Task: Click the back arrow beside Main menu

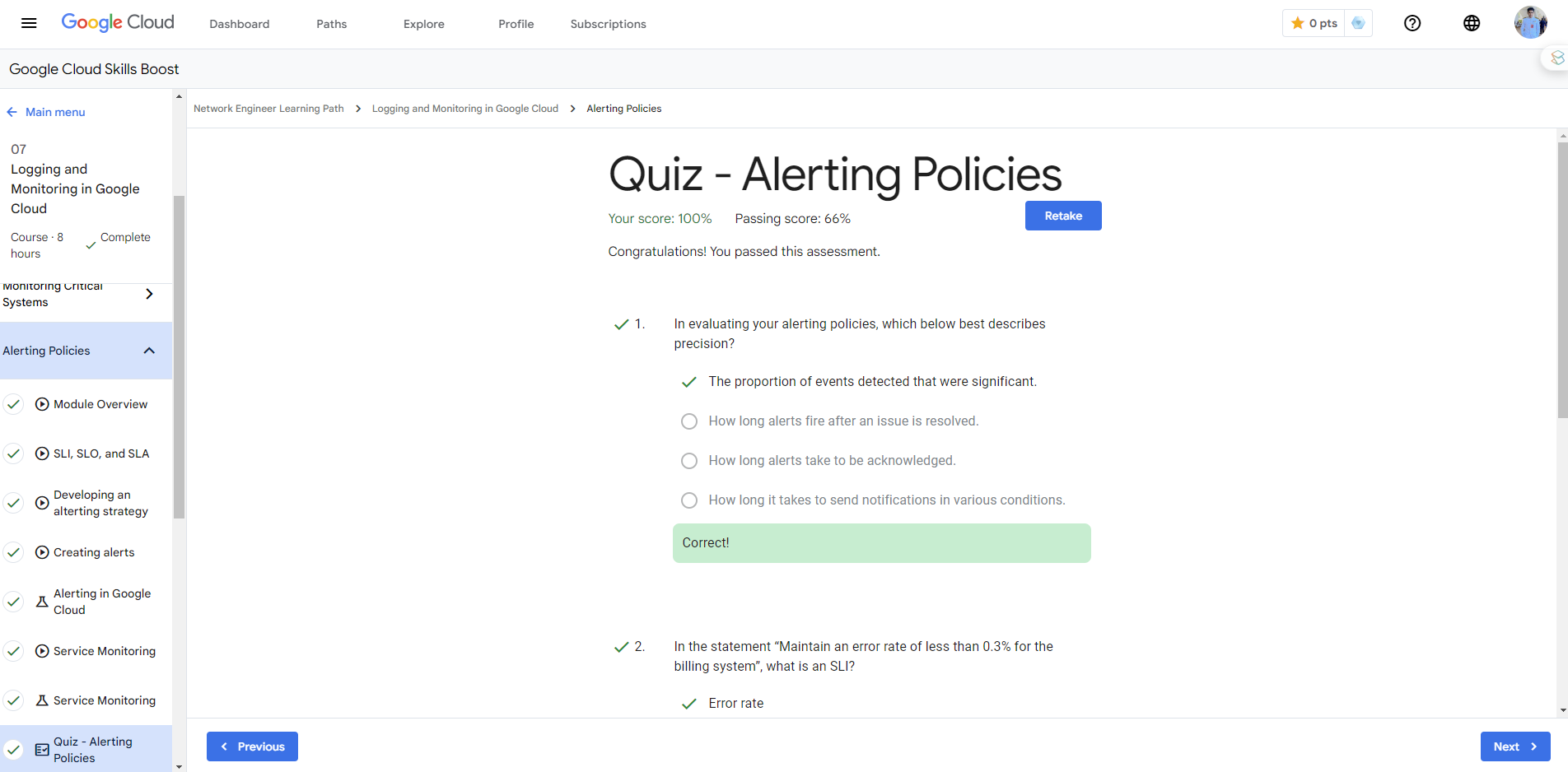Action: coord(12,112)
